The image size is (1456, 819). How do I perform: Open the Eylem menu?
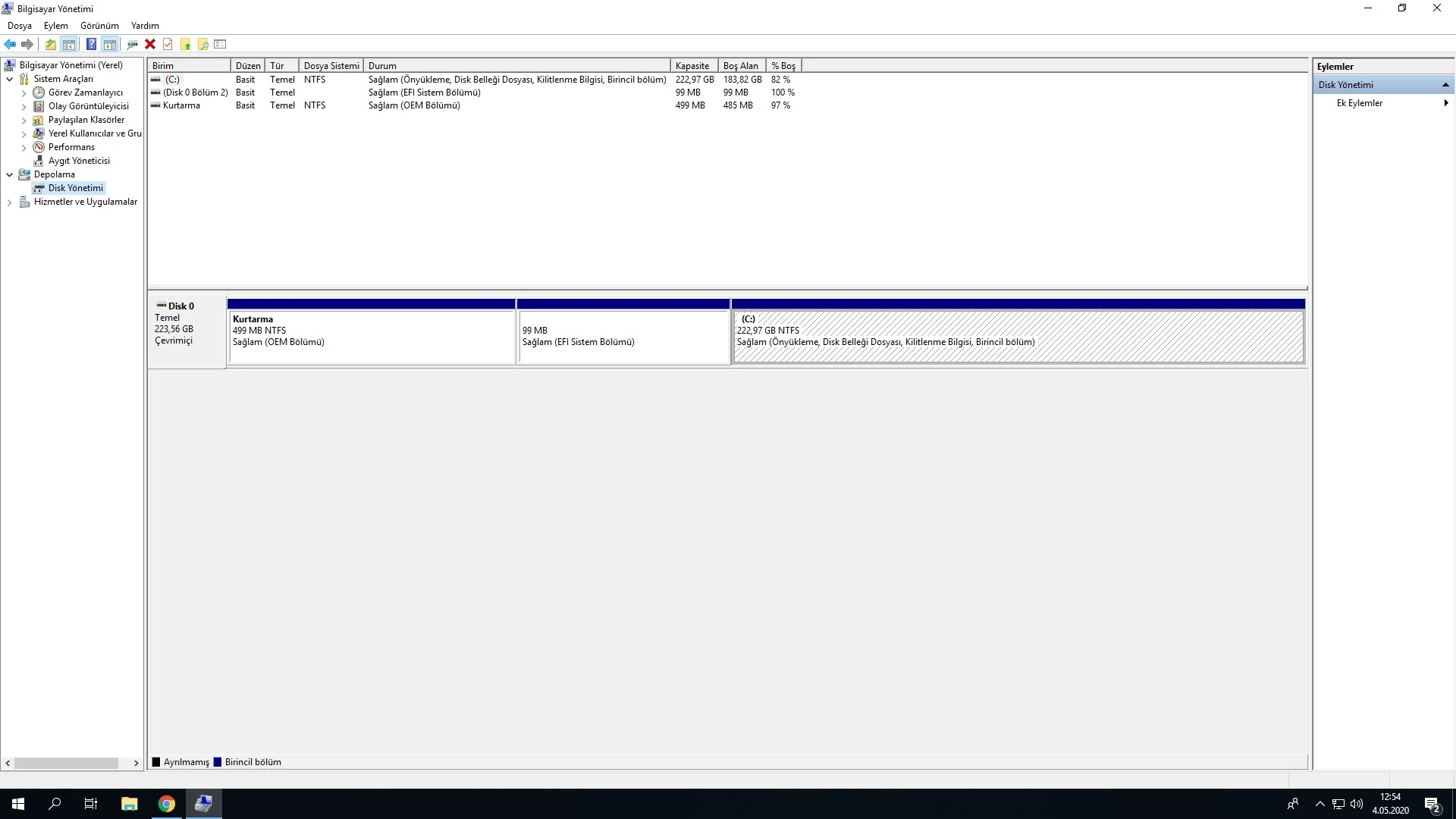(55, 26)
